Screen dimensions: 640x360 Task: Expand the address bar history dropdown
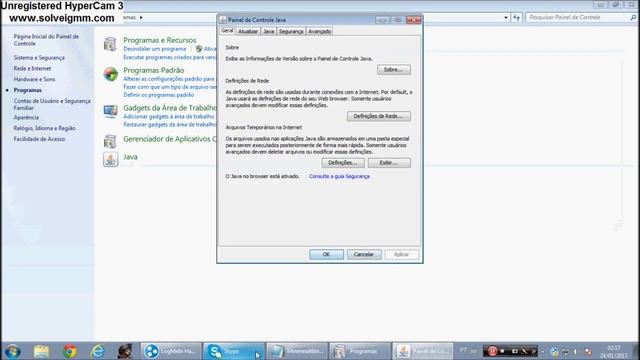(506, 18)
